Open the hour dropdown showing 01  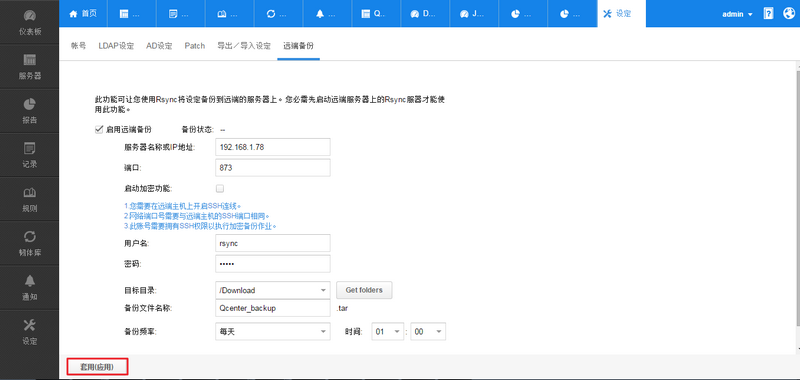coord(388,332)
